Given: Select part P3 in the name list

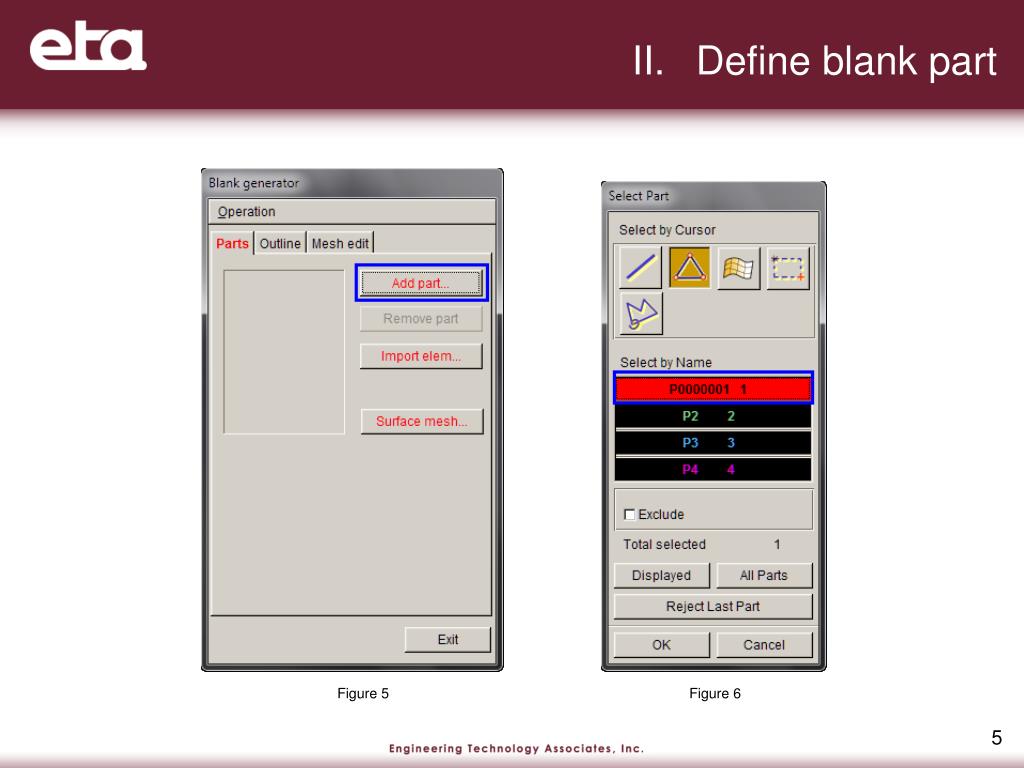Looking at the screenshot, I should 713,443.
